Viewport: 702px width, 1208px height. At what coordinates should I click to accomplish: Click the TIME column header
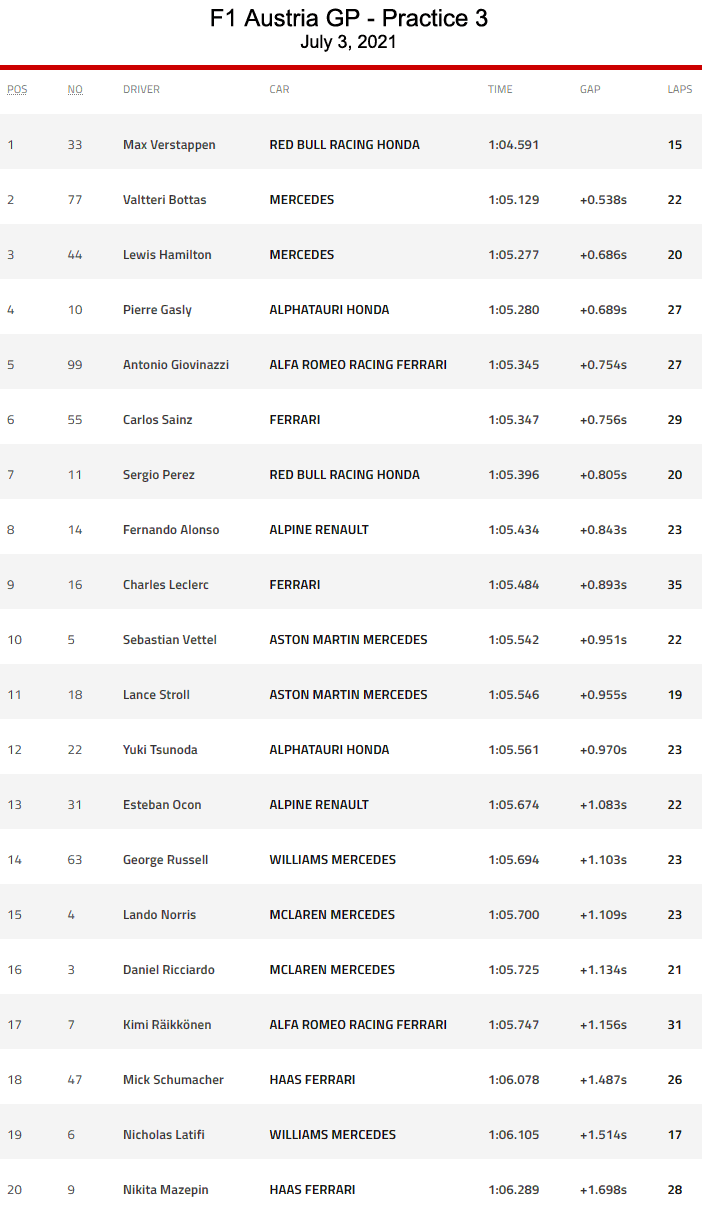pos(500,89)
